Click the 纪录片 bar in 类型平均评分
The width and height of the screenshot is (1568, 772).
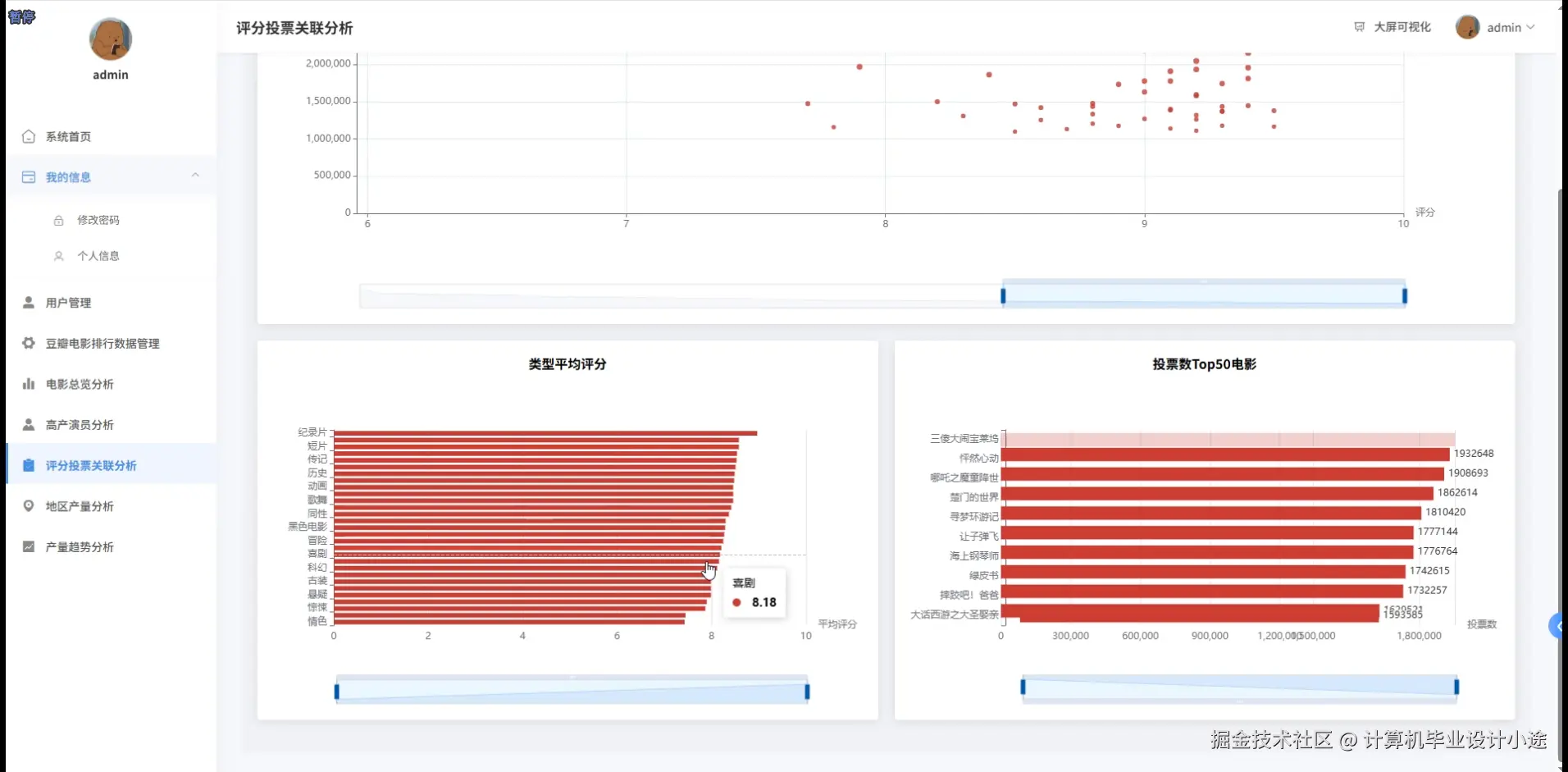[545, 432]
